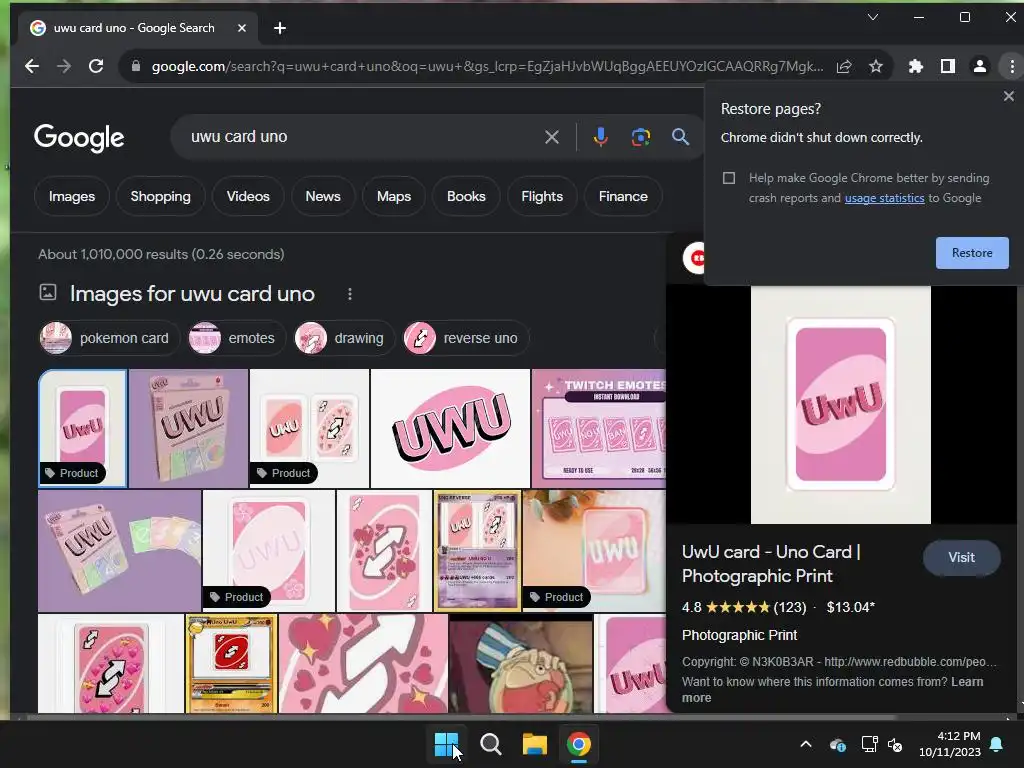
Task: Open the UWU card box image in first row
Action: (188, 428)
